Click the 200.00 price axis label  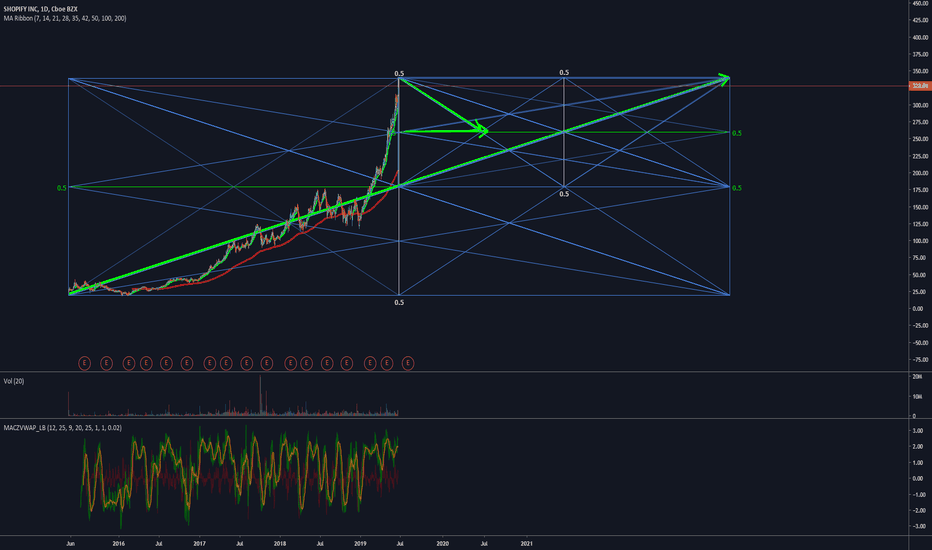point(920,173)
